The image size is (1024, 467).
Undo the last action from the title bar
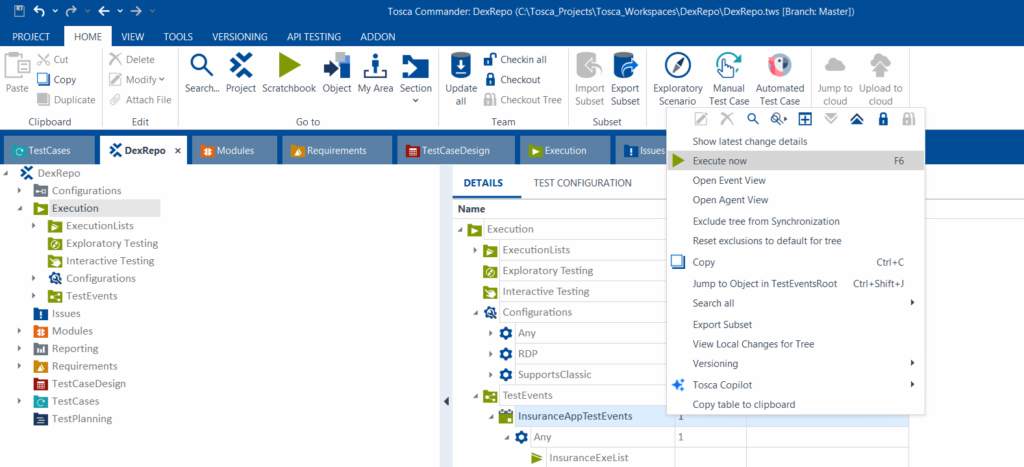(40, 10)
